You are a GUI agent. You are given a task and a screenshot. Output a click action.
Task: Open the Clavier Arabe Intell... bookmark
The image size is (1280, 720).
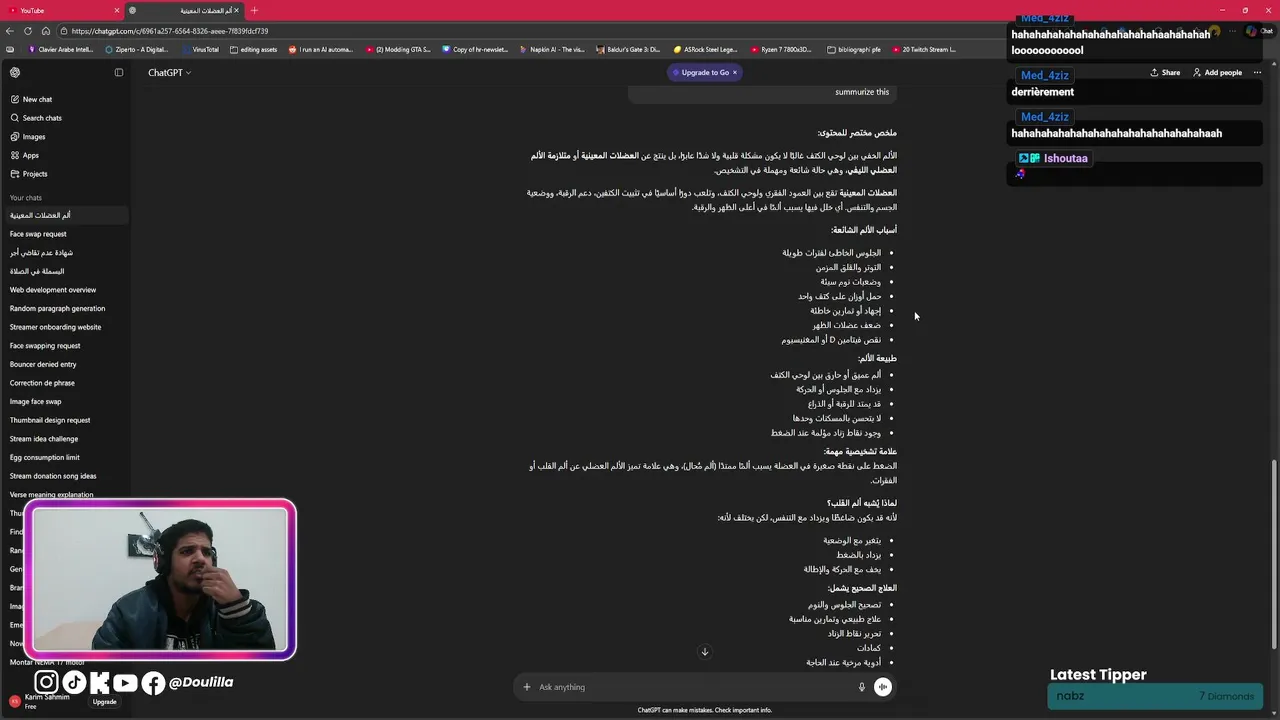pos(61,49)
